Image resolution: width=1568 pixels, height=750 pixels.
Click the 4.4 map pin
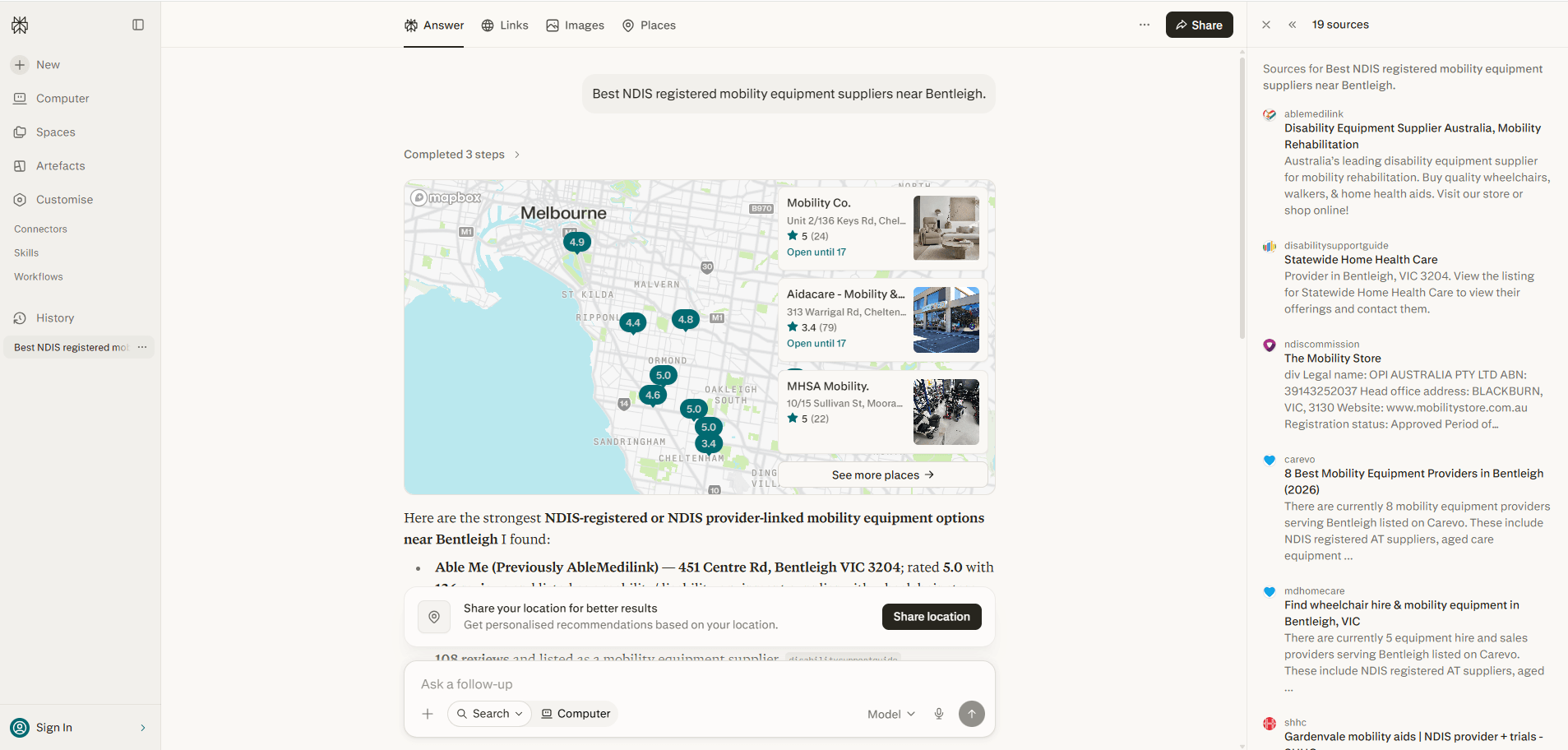click(x=633, y=323)
